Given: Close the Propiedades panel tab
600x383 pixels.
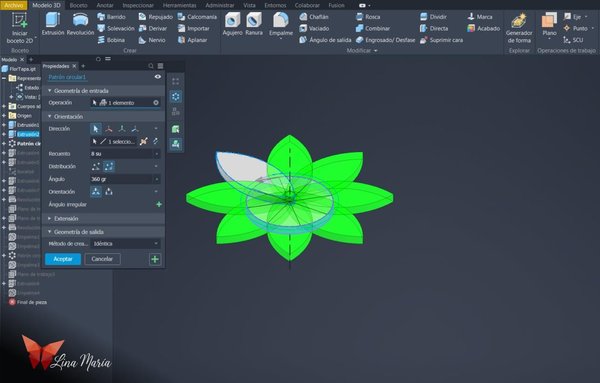Looking at the screenshot, I should pos(74,66).
